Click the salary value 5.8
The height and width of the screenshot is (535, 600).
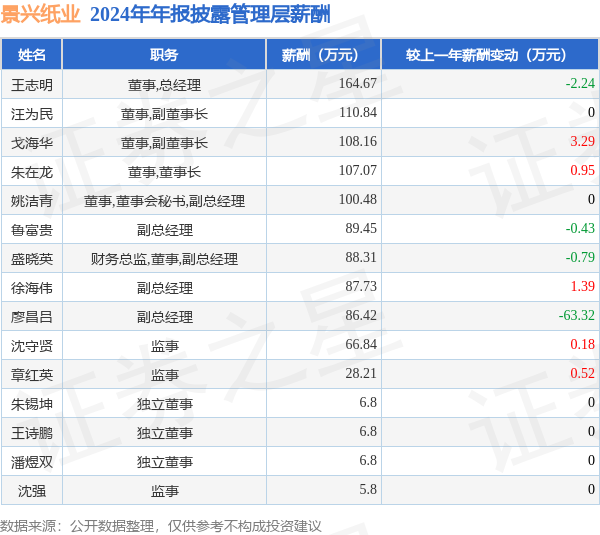click(368, 489)
